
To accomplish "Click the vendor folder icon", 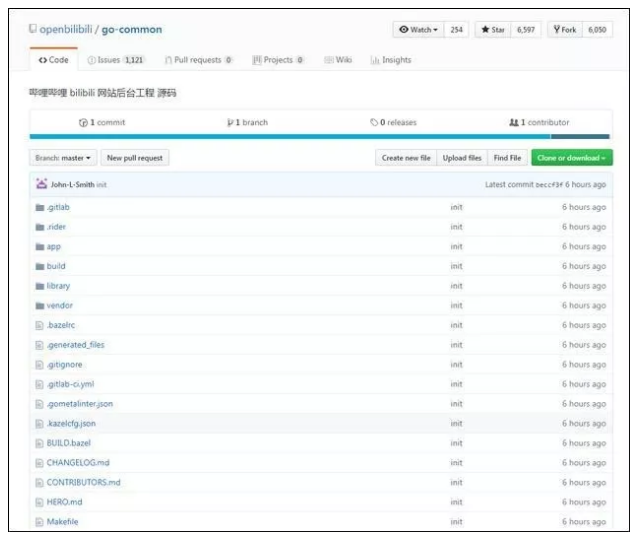I will click(40, 305).
